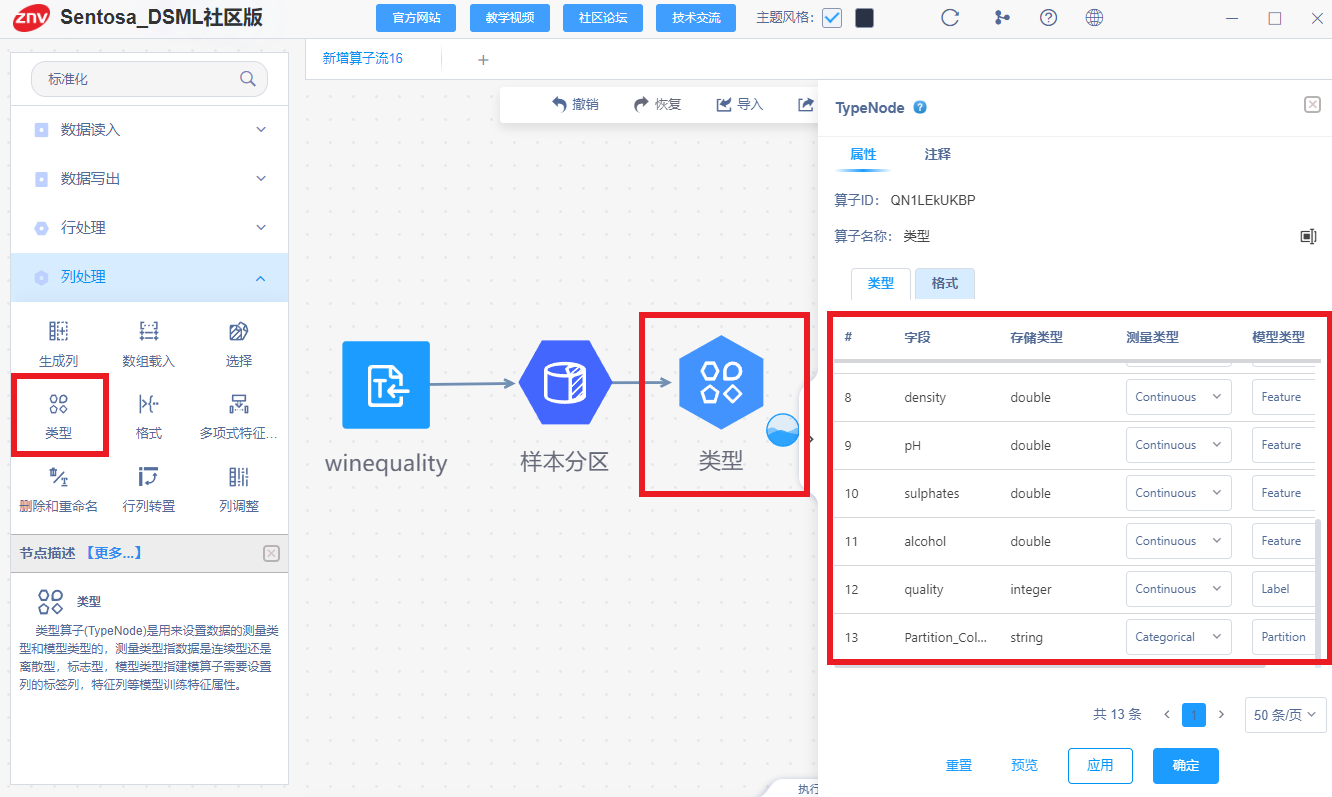Click the 重置 reset link
This screenshot has height=797, width=1332.
tap(959, 765)
